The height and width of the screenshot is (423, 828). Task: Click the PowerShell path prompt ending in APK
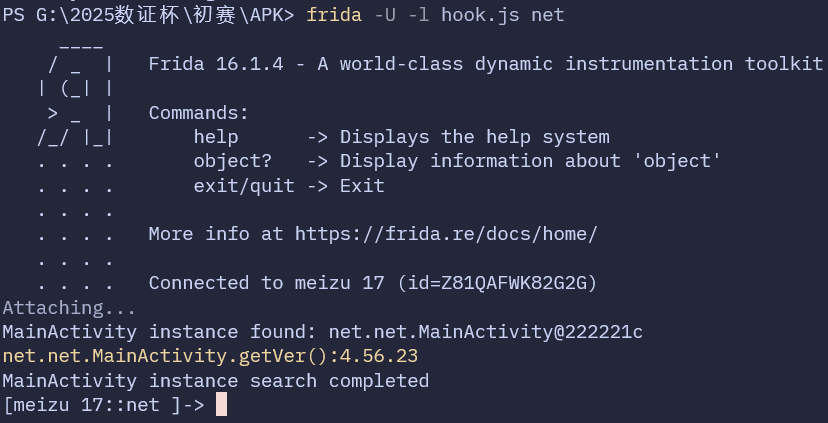coord(148,15)
